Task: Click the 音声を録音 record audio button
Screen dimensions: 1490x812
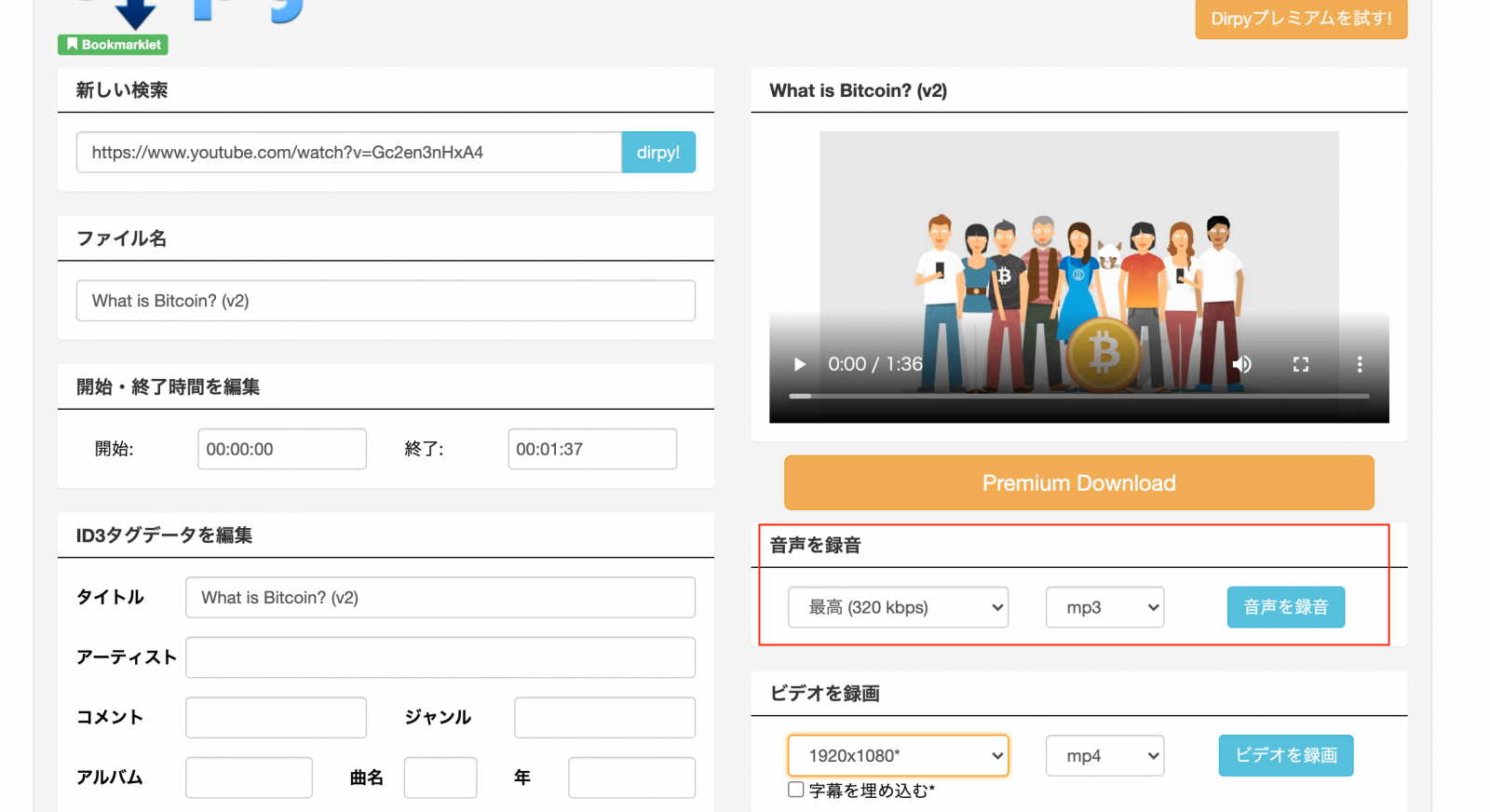Action: (x=1286, y=607)
